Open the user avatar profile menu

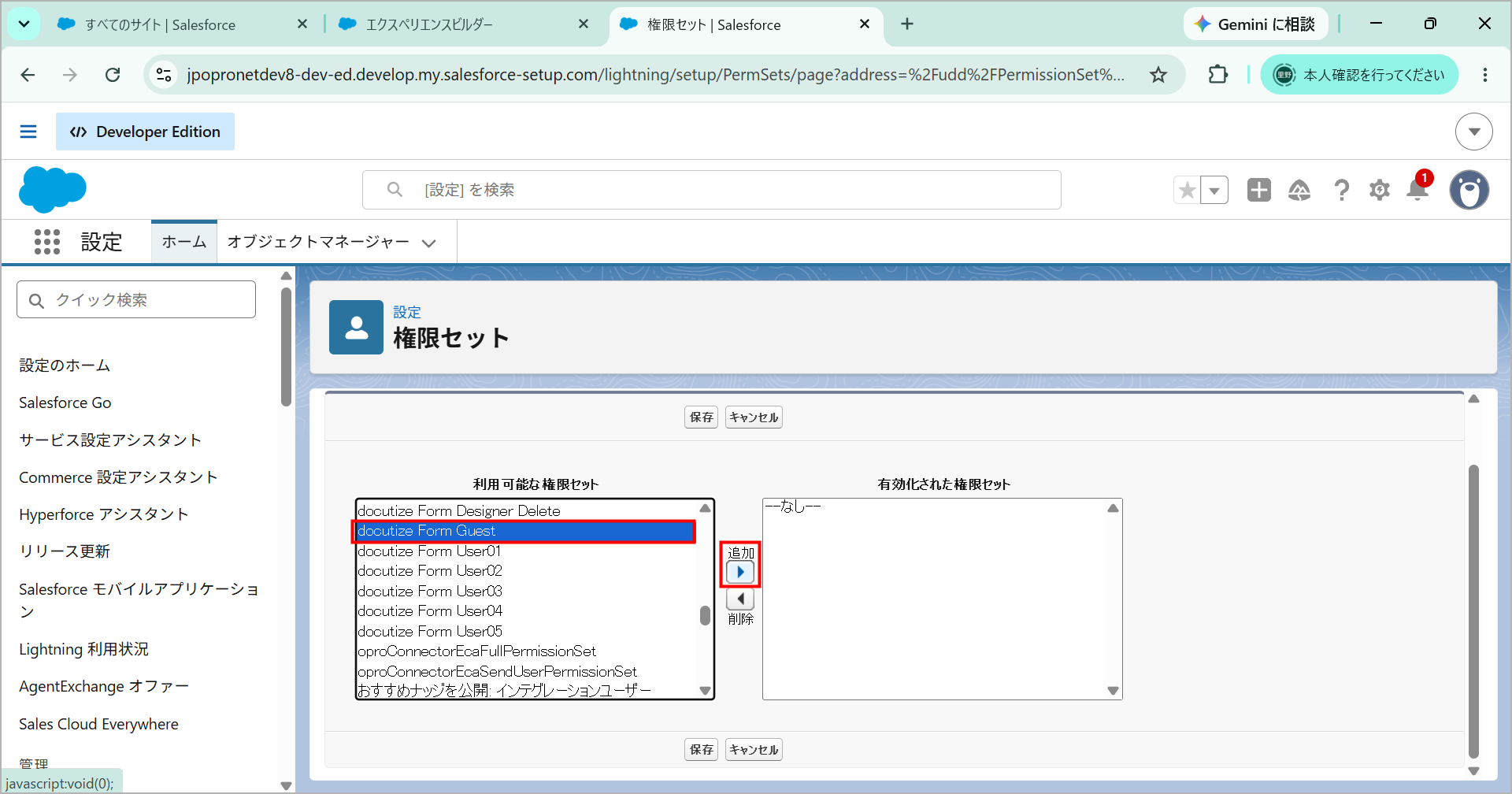click(x=1469, y=190)
